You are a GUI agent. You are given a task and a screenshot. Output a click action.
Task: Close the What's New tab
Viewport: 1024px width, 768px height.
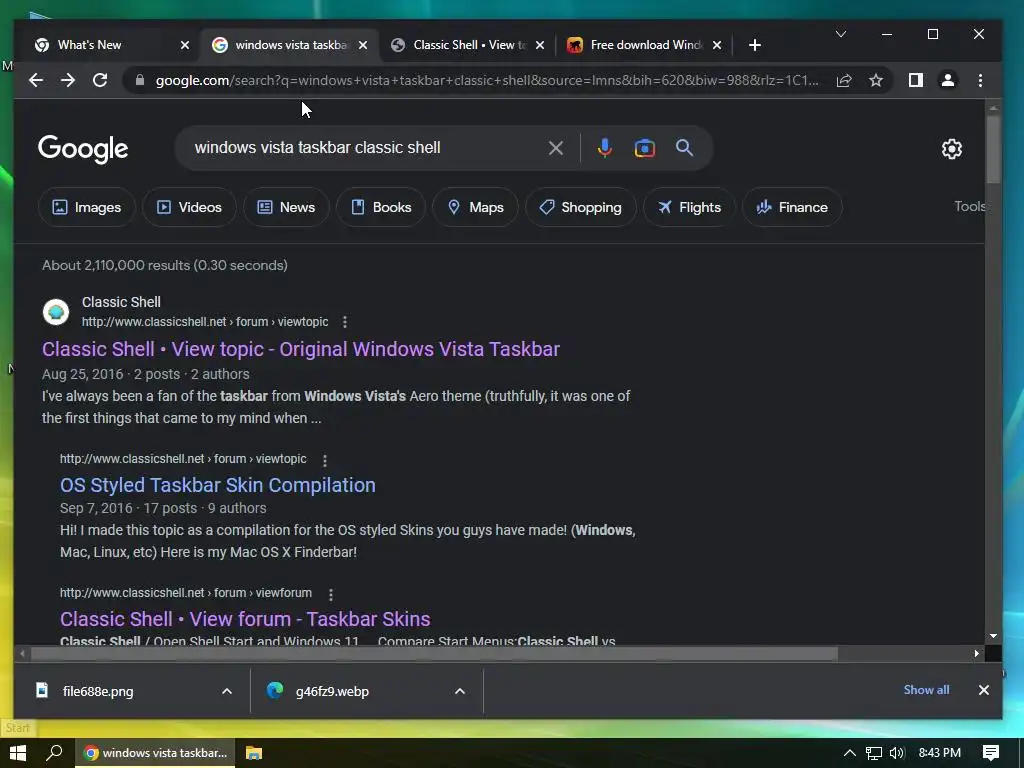185,45
